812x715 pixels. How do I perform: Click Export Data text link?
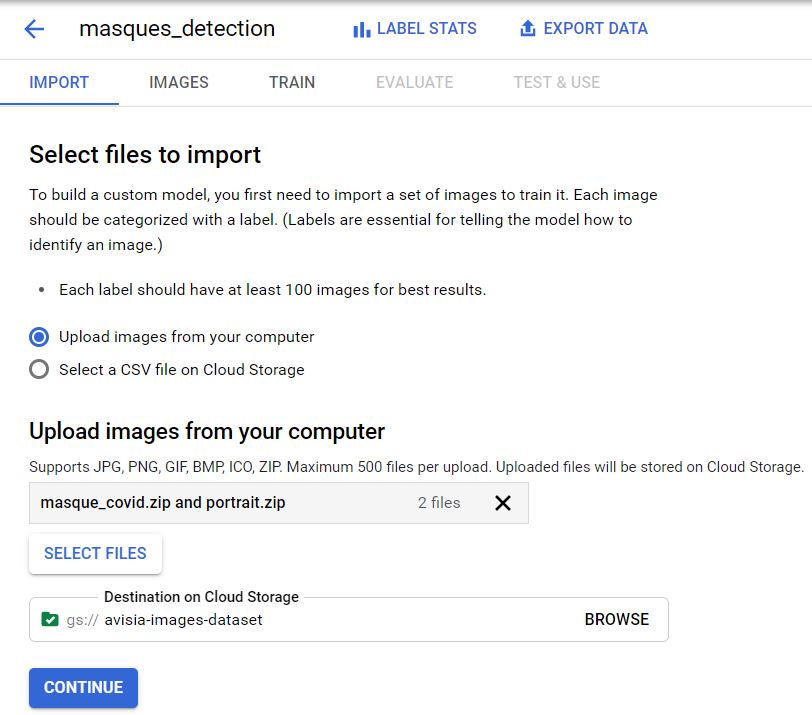point(595,29)
